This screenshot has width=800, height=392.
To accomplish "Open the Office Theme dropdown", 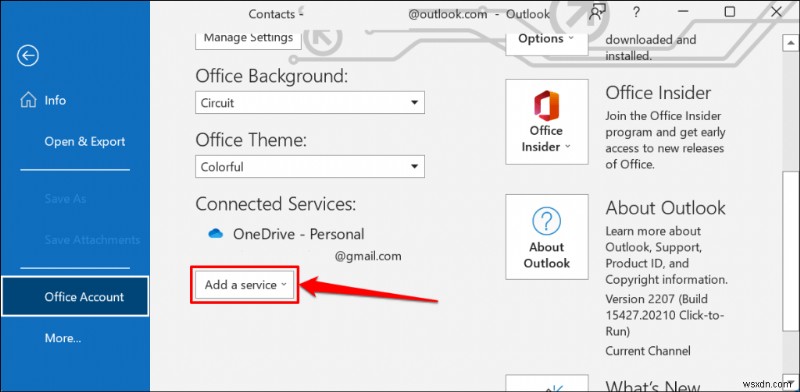I will click(x=310, y=167).
